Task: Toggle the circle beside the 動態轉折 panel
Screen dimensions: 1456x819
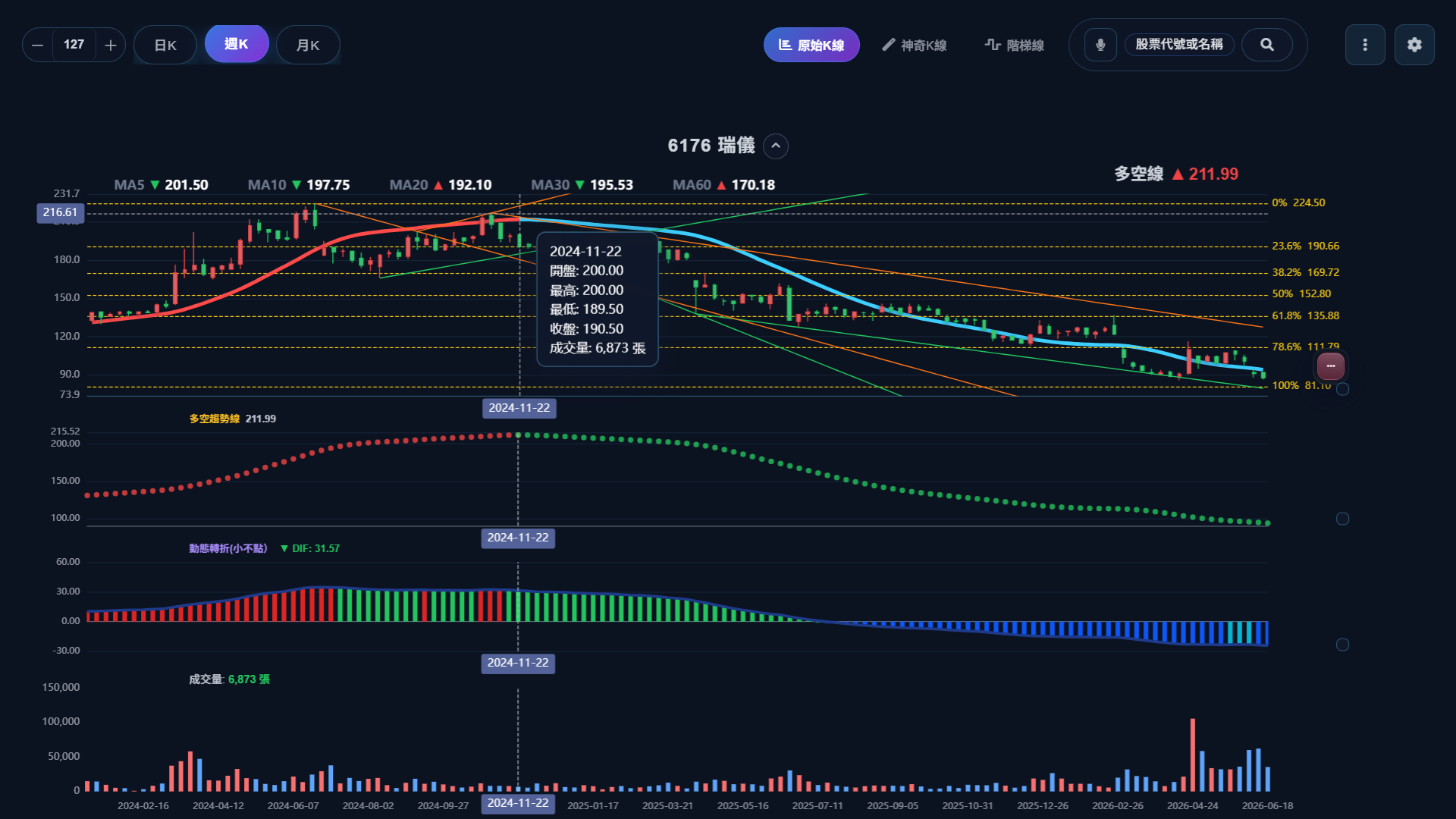Action: (x=1342, y=645)
